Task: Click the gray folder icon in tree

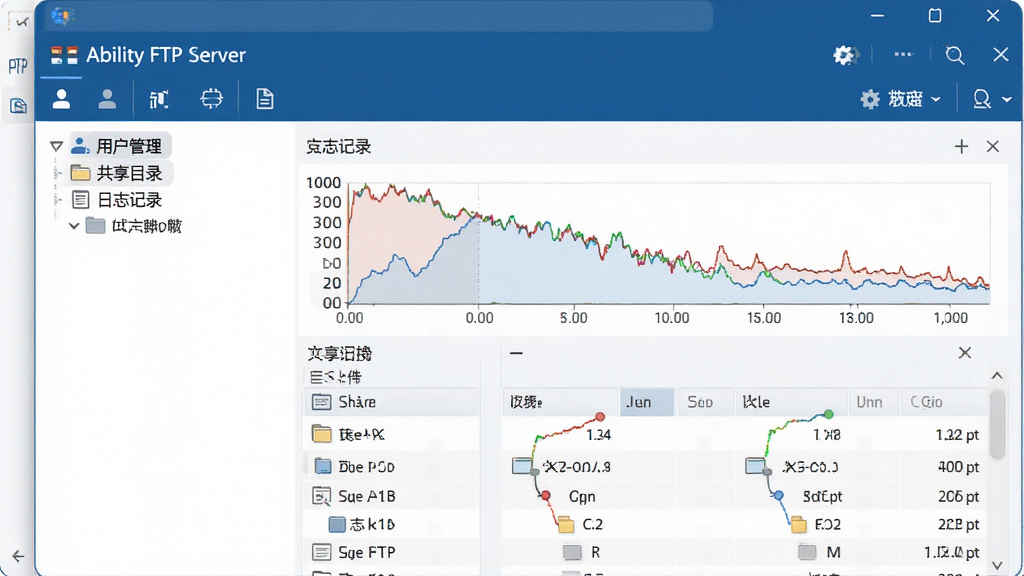Action: pos(95,225)
